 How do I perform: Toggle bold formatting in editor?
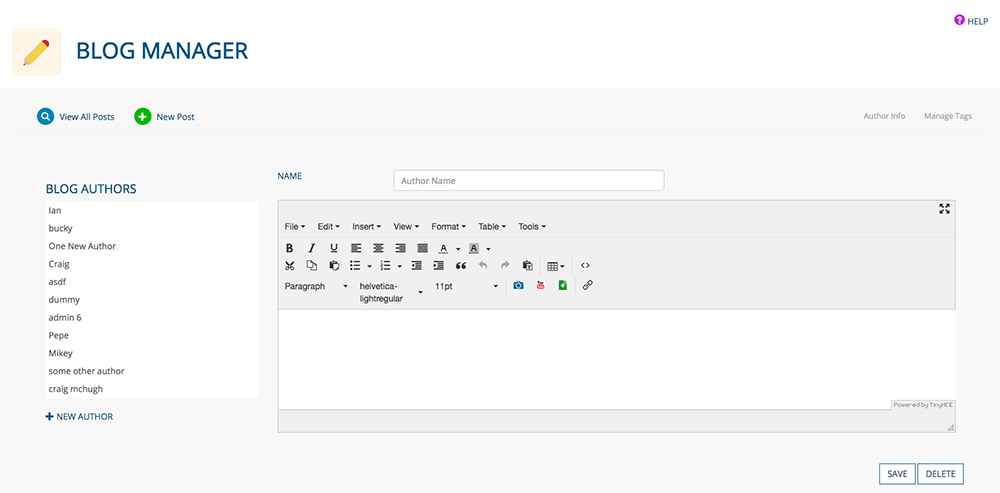(290, 248)
